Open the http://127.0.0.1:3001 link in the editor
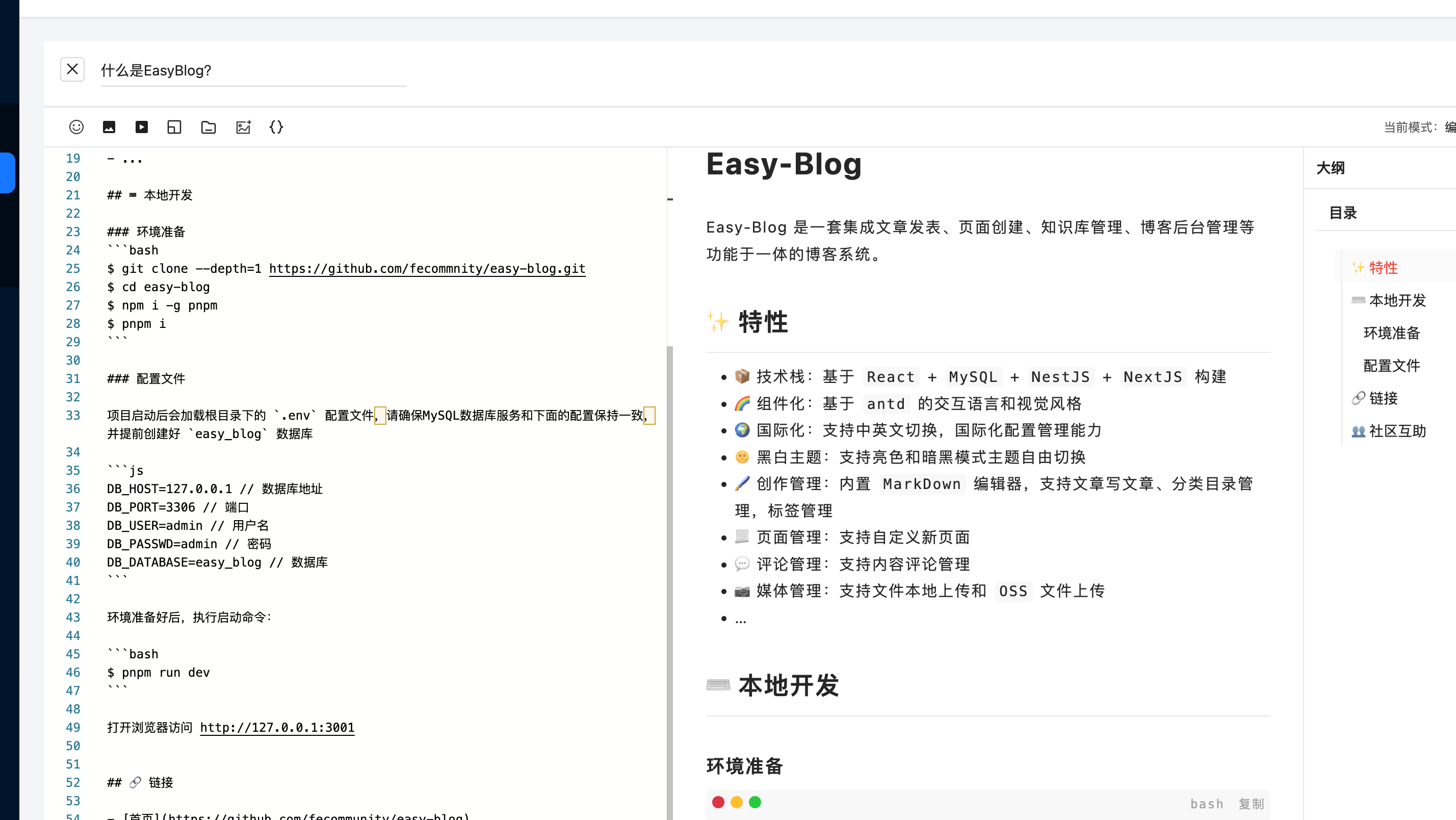1456x820 pixels. pyautogui.click(x=277, y=727)
